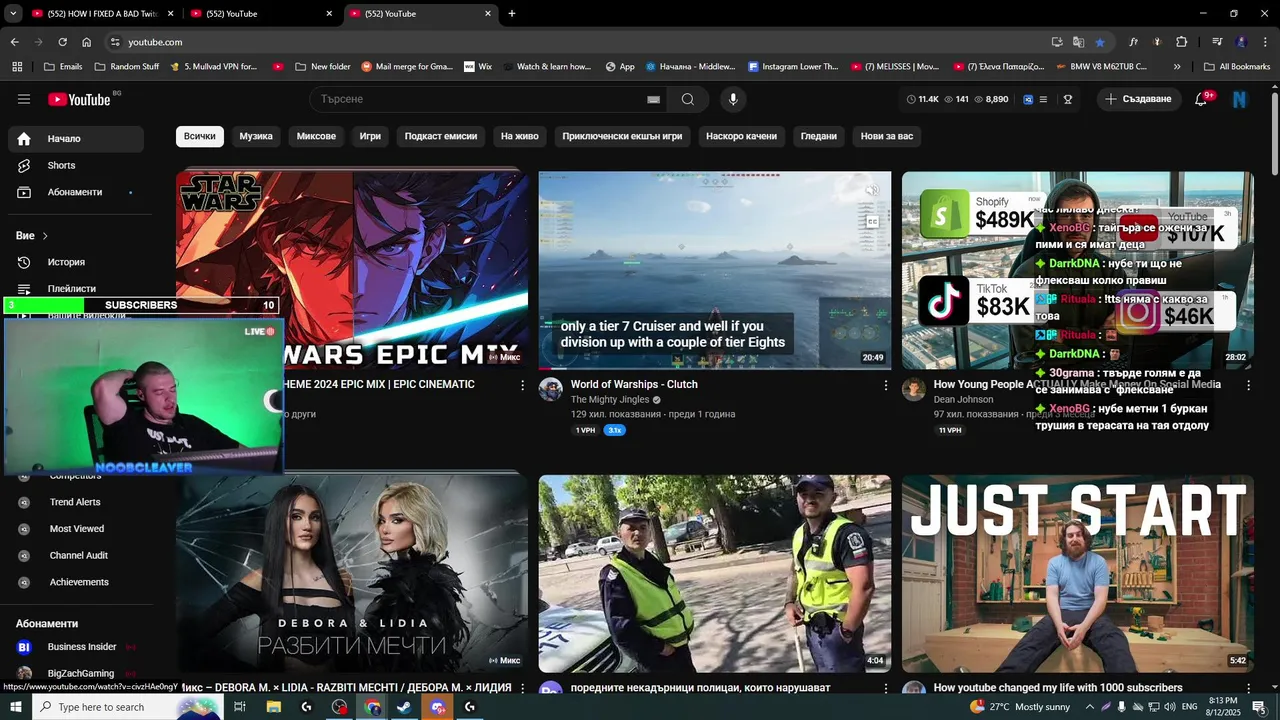Open Channel Audit in sidebar
1280x720 pixels.
click(x=76, y=555)
